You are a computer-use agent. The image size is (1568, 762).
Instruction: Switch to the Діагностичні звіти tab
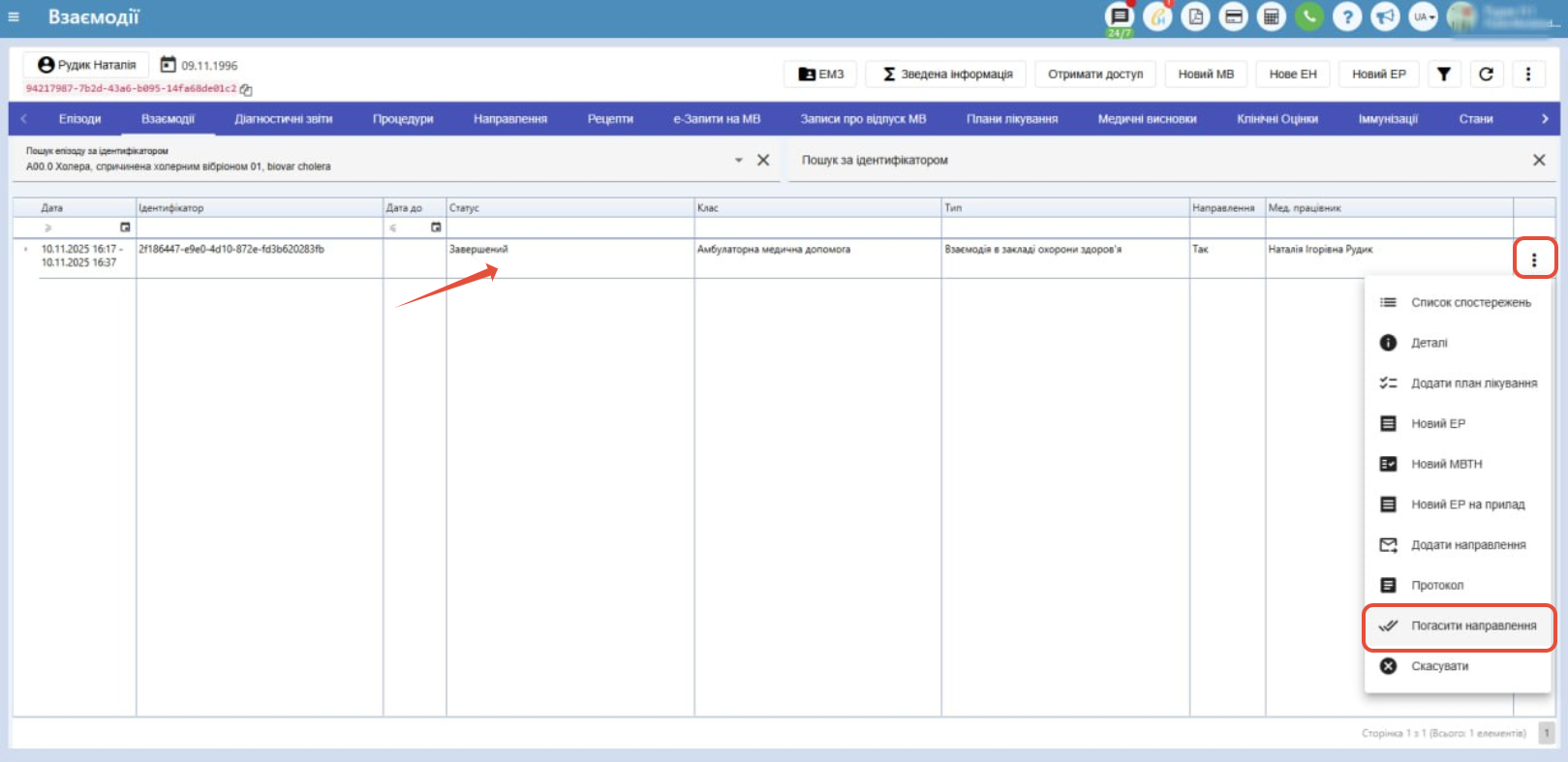coord(283,119)
